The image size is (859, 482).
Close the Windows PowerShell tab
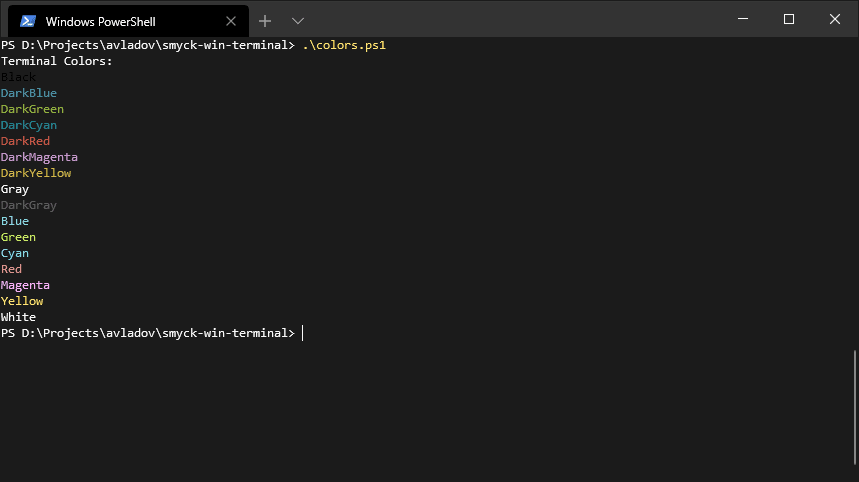(x=231, y=21)
